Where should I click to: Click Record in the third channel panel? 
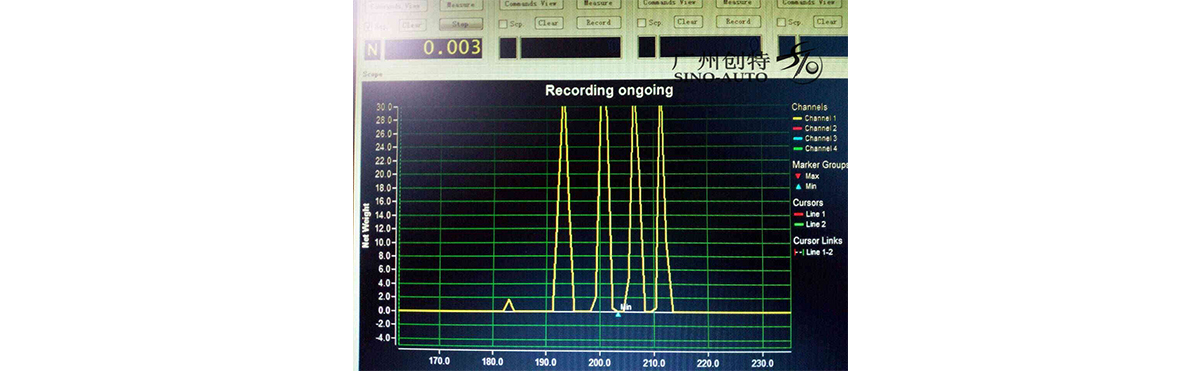tap(738, 21)
